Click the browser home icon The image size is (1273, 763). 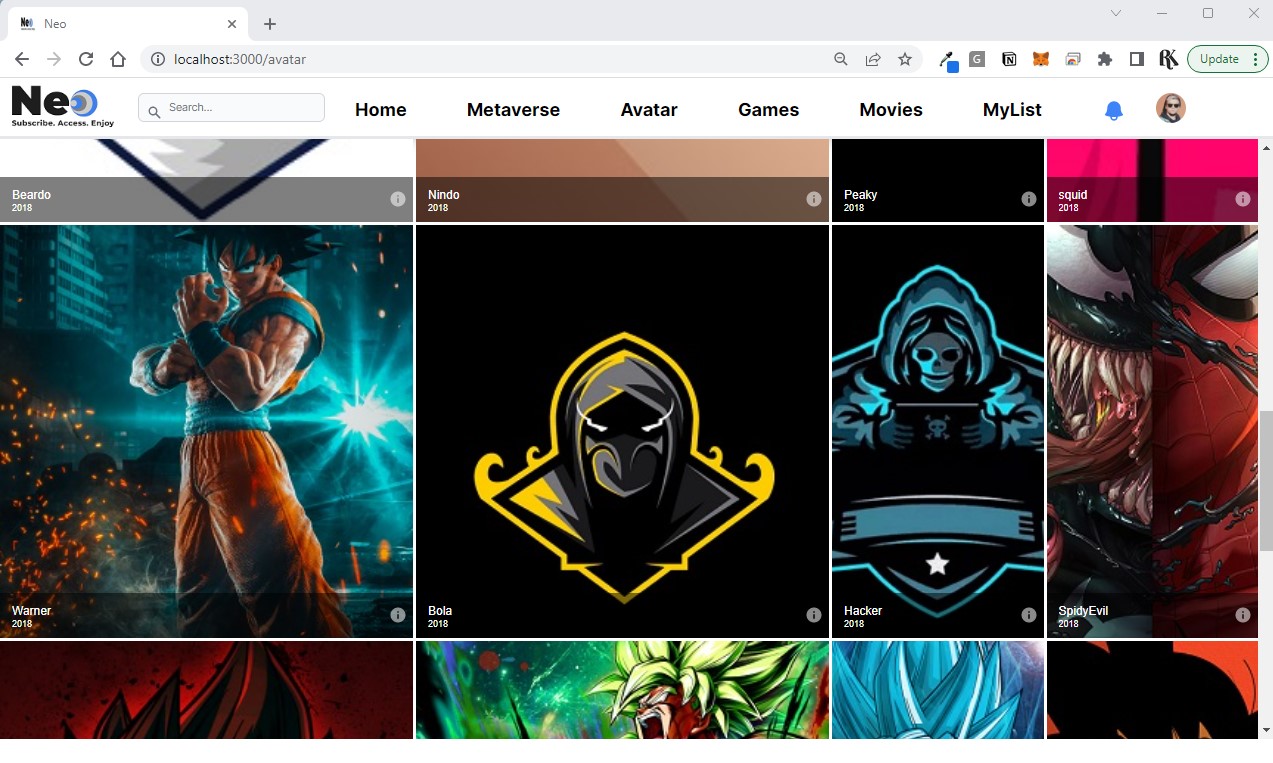click(118, 59)
